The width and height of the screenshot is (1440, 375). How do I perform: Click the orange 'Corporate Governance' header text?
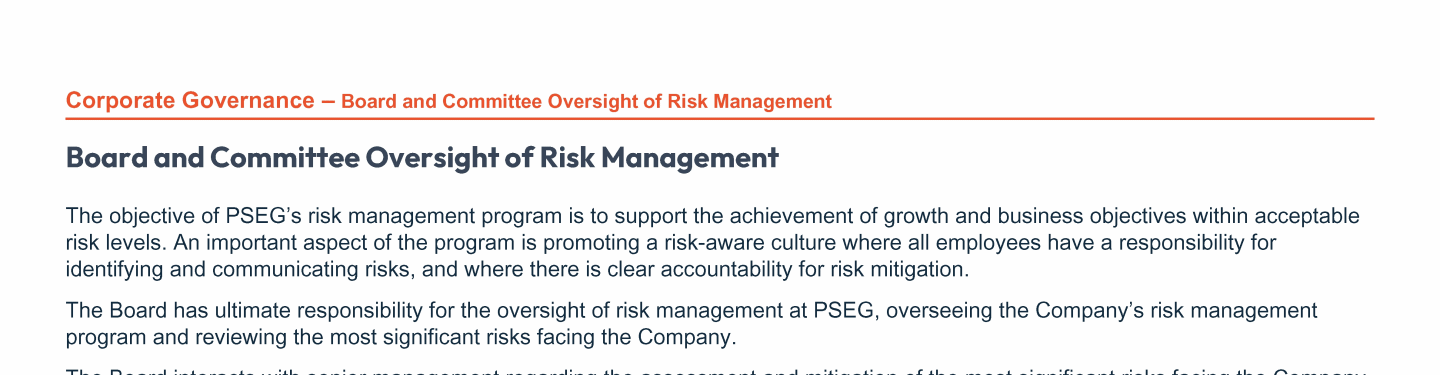point(190,100)
